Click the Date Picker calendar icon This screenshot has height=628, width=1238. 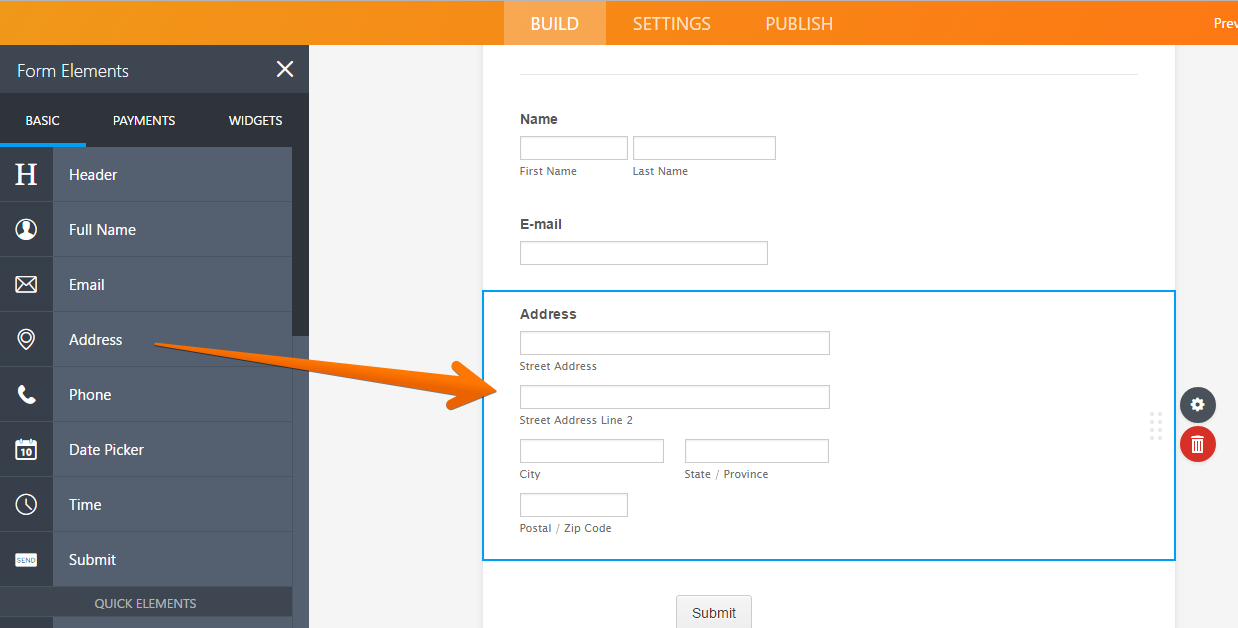26,449
